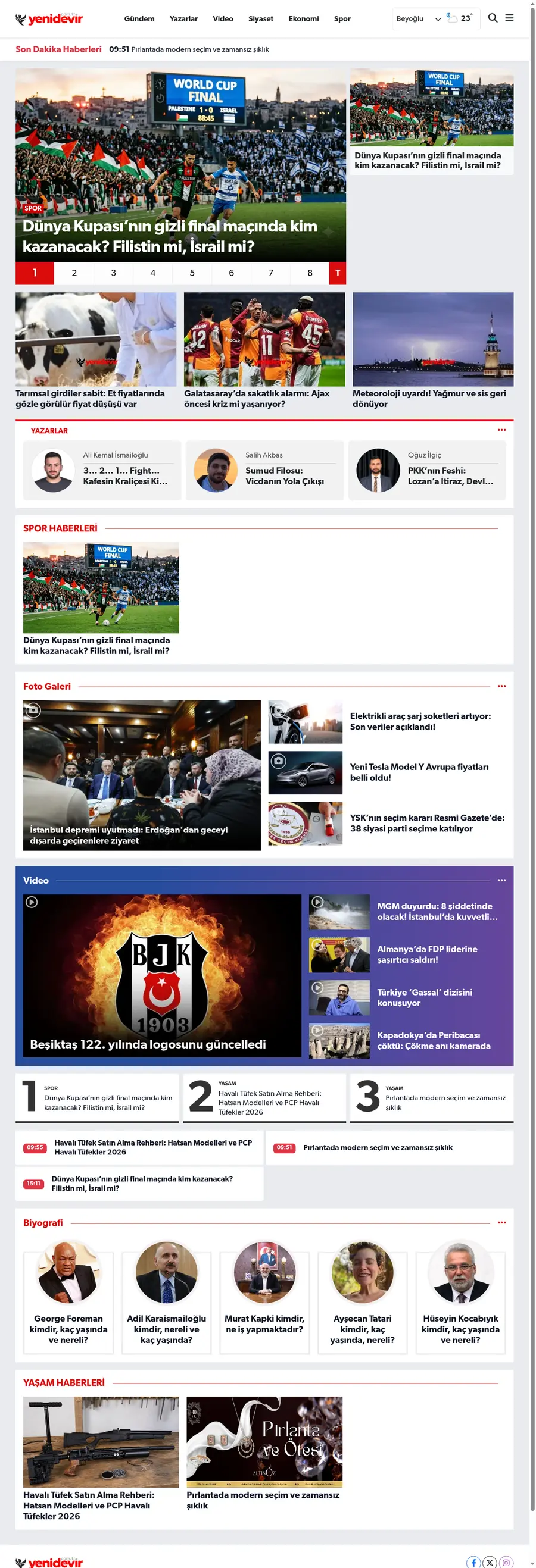Open Tarımsal girdiler sabit article
This screenshot has width=536, height=1568.
pos(96,350)
